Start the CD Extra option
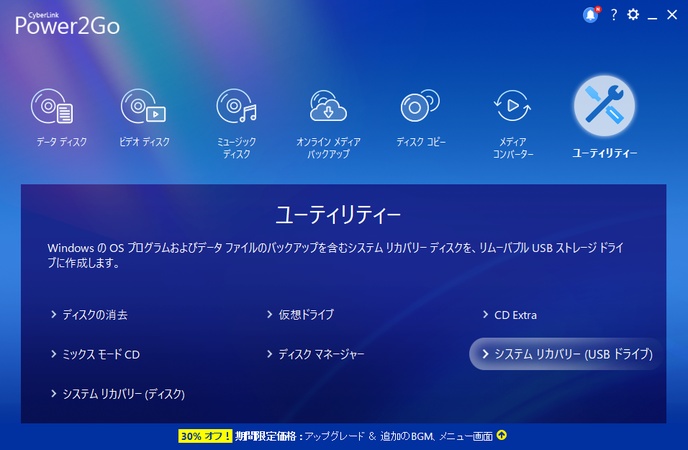The image size is (688, 450). (x=510, y=315)
